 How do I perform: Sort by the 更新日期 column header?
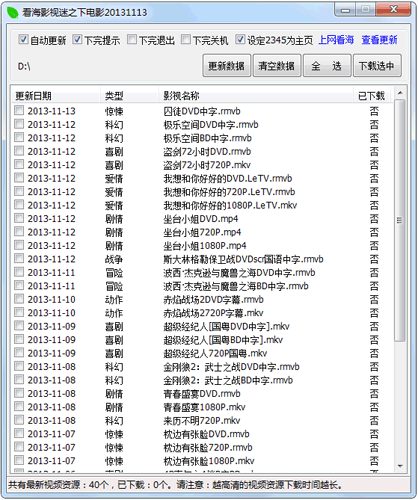(56, 96)
